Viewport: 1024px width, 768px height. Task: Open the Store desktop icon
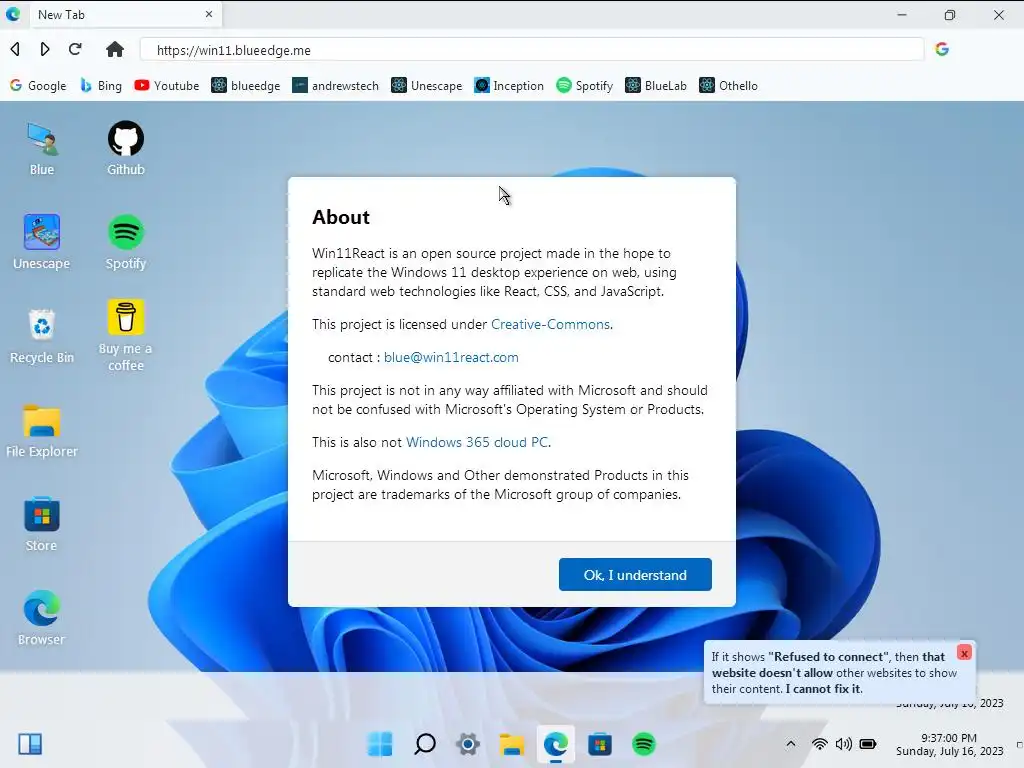42,524
